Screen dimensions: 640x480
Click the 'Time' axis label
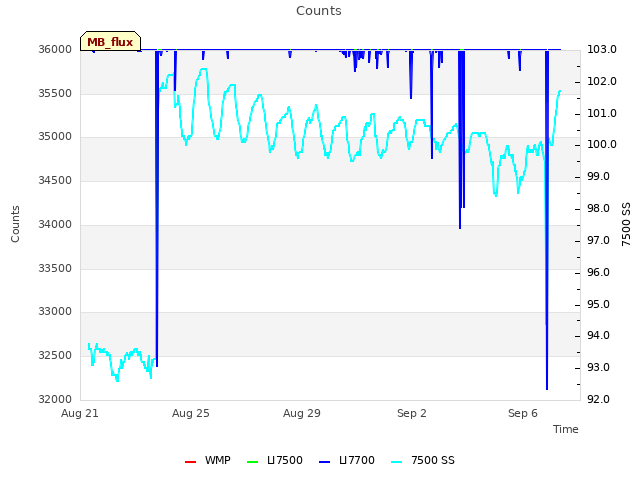pyautogui.click(x=566, y=429)
